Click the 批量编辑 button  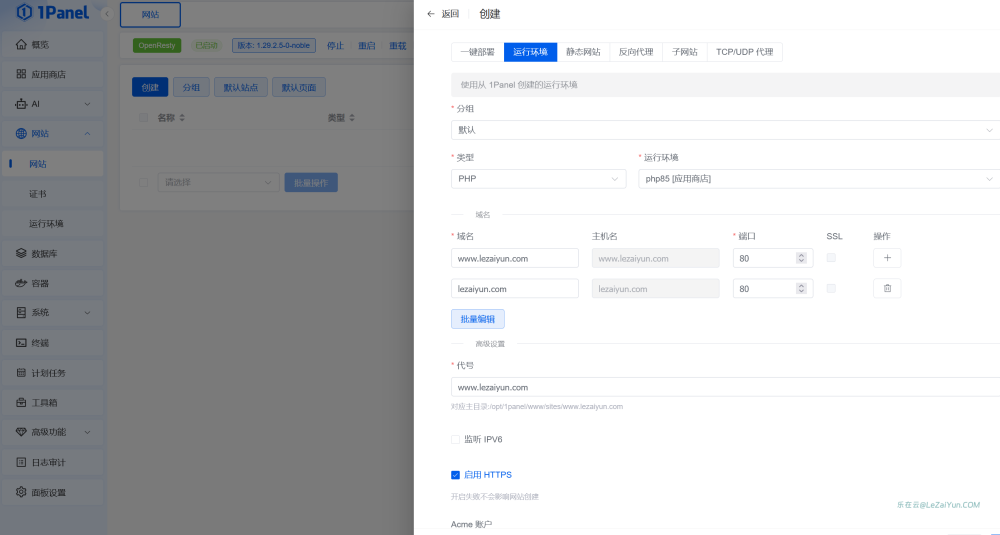(478, 319)
